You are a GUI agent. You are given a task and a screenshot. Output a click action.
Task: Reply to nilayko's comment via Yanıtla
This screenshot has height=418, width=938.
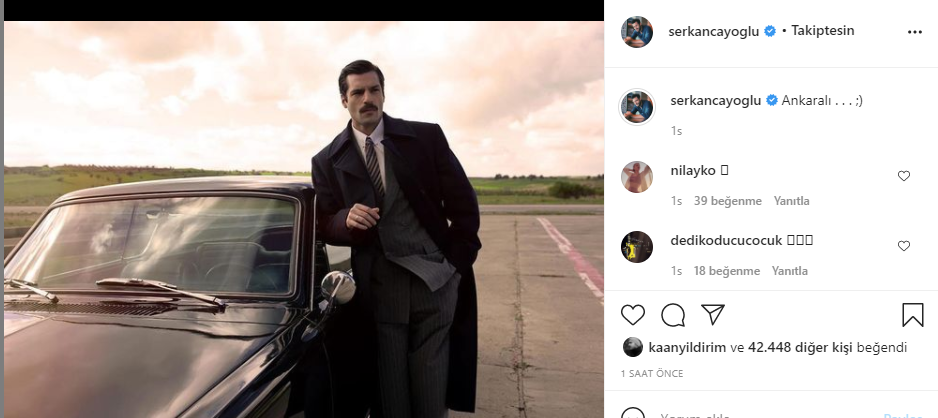point(791,201)
